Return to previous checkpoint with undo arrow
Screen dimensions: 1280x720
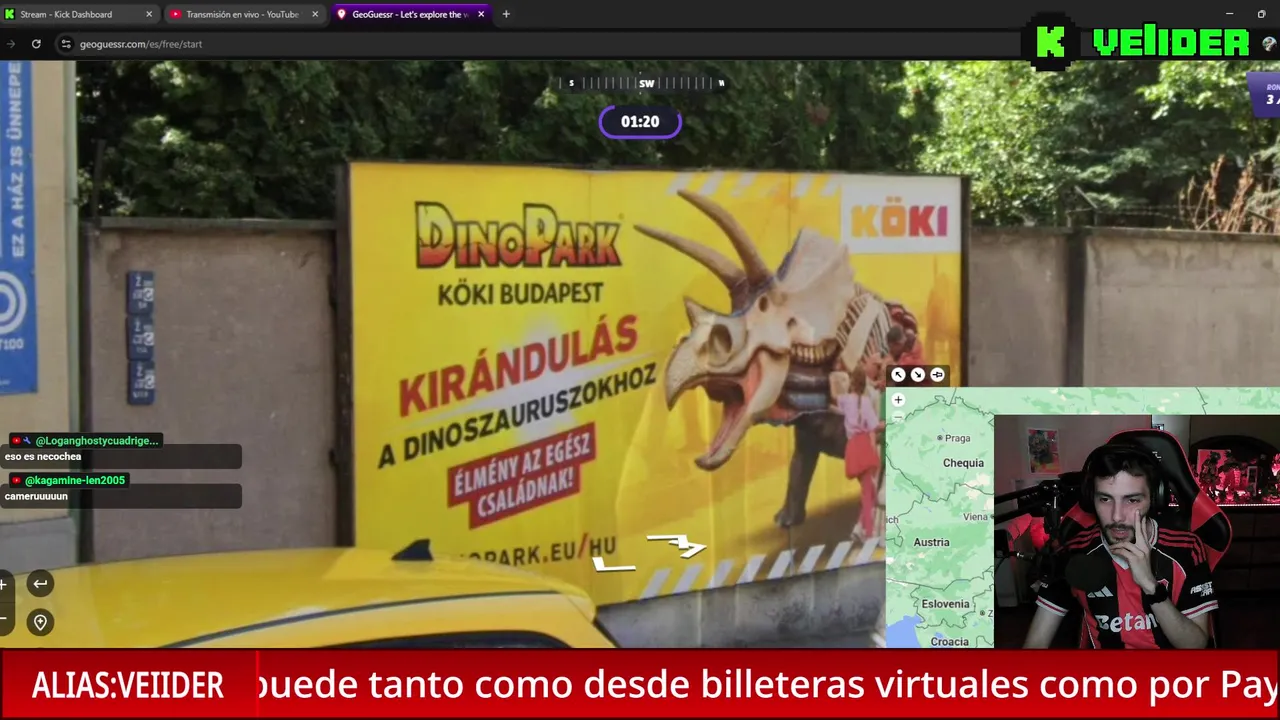[40, 584]
